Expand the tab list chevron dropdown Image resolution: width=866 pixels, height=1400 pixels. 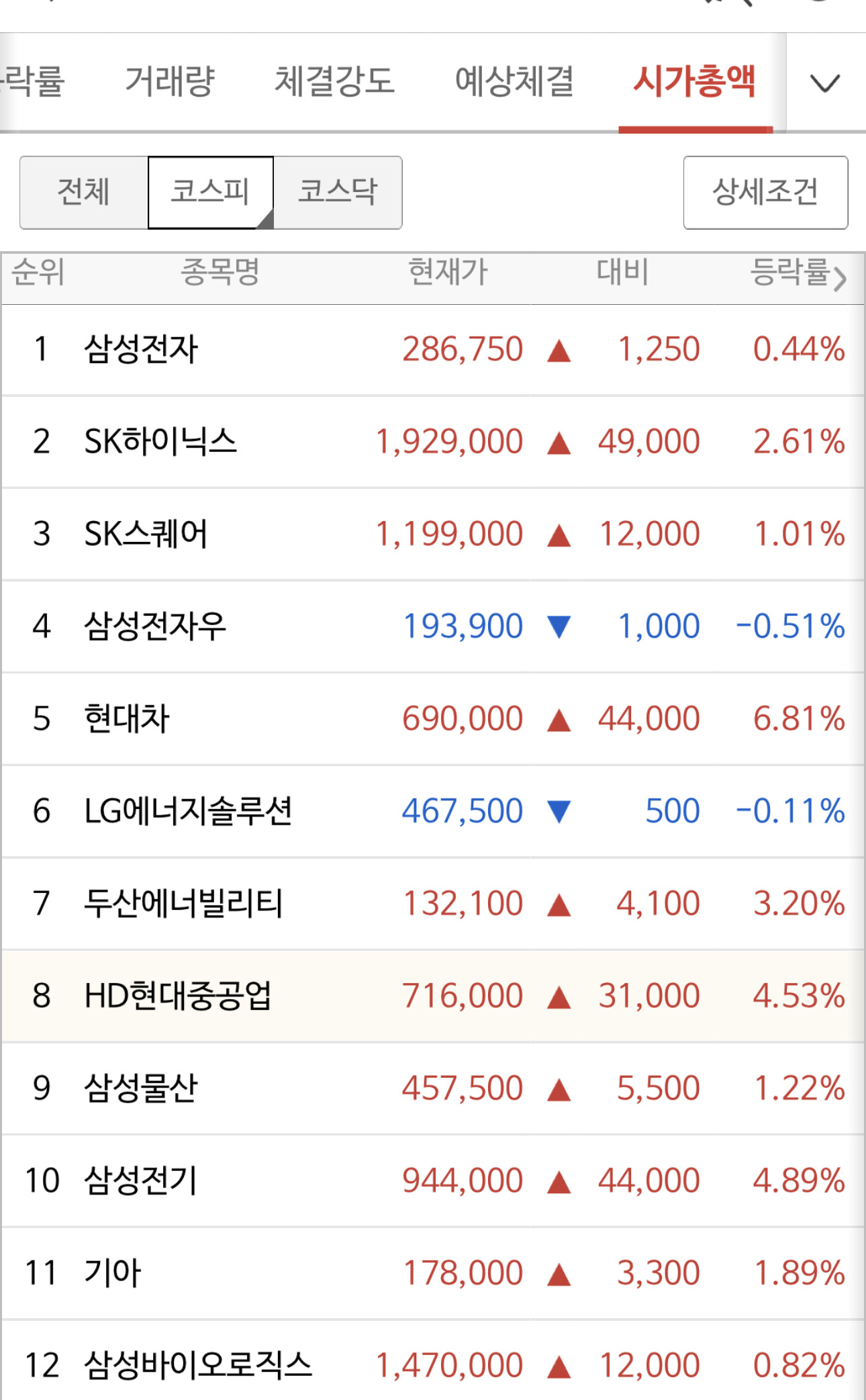825,83
